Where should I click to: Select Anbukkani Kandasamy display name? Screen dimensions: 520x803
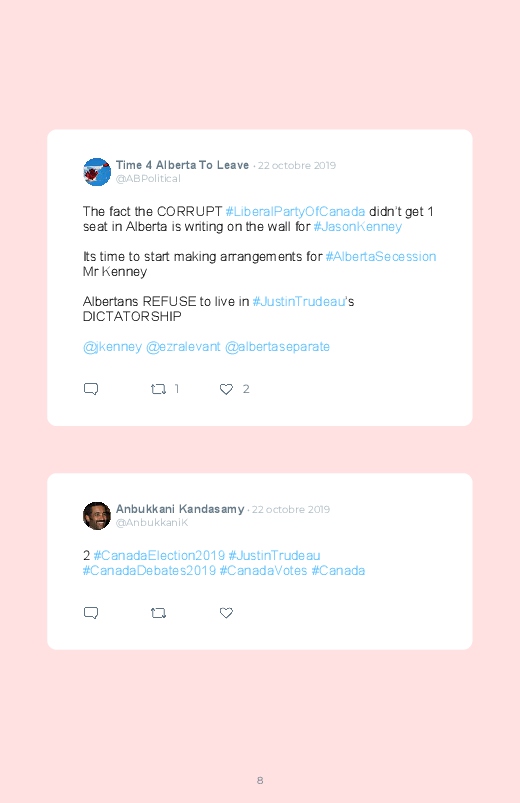pyautogui.click(x=180, y=509)
